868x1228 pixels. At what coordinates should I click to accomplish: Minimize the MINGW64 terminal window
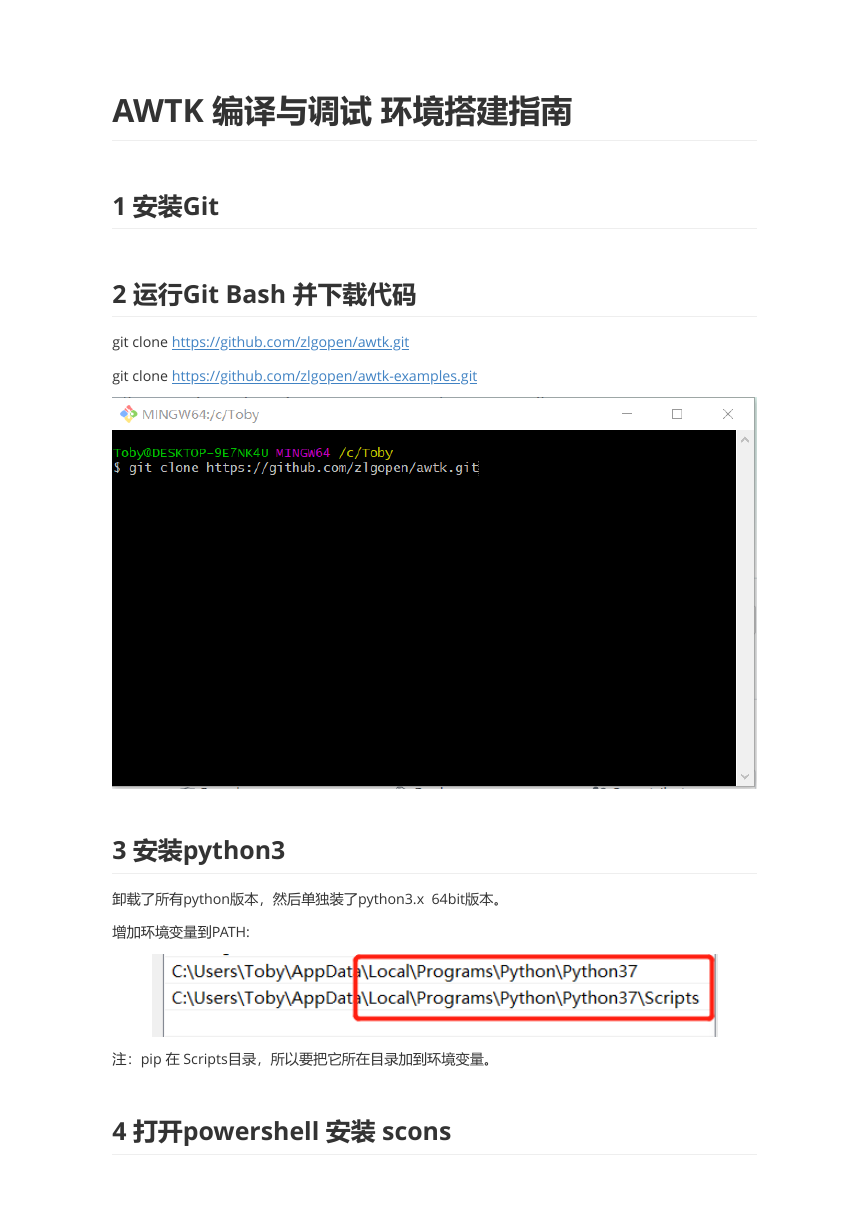point(626,414)
